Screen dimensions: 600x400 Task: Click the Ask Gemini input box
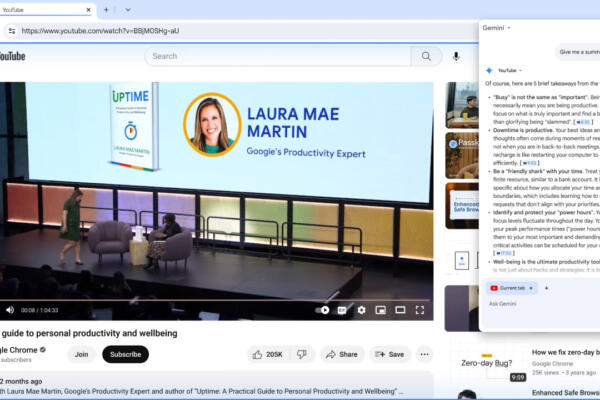click(x=540, y=304)
